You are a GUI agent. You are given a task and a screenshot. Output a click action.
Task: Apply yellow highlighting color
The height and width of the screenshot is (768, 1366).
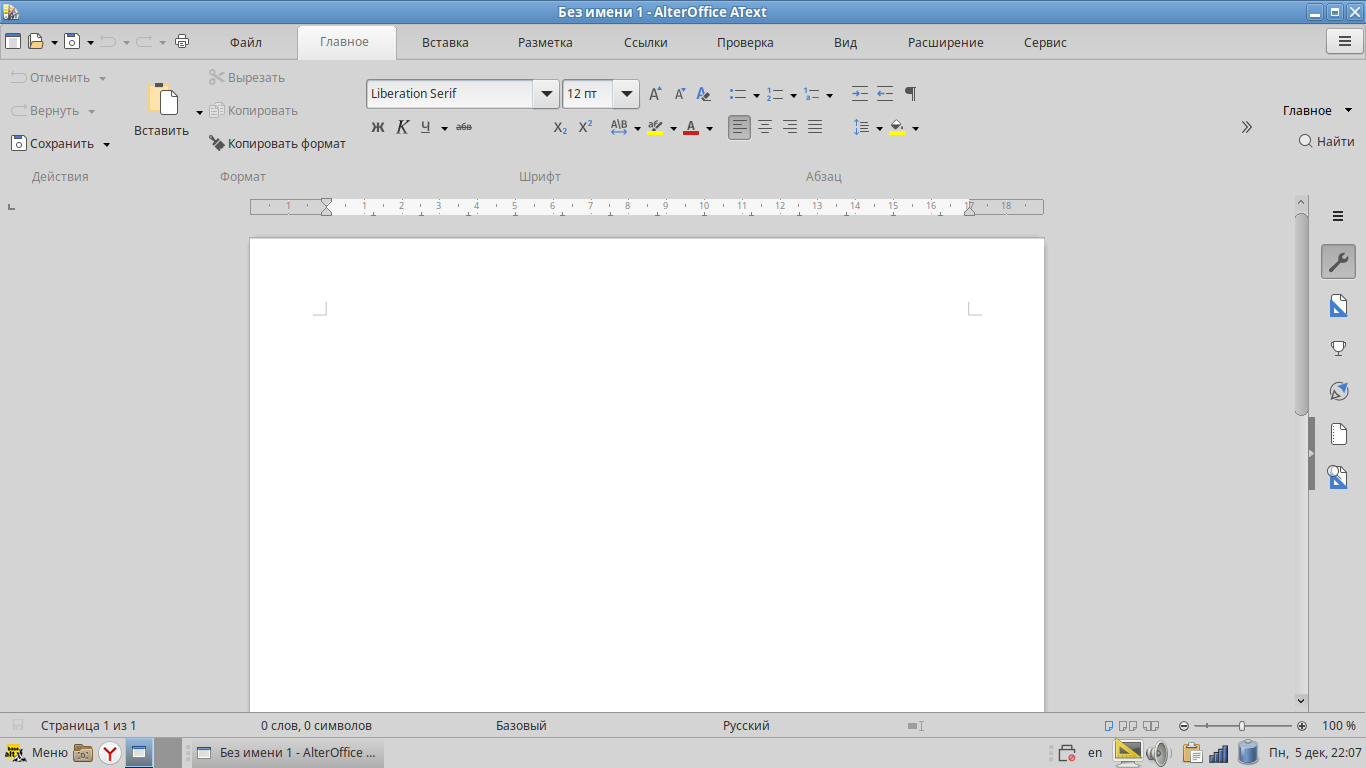[x=655, y=127]
